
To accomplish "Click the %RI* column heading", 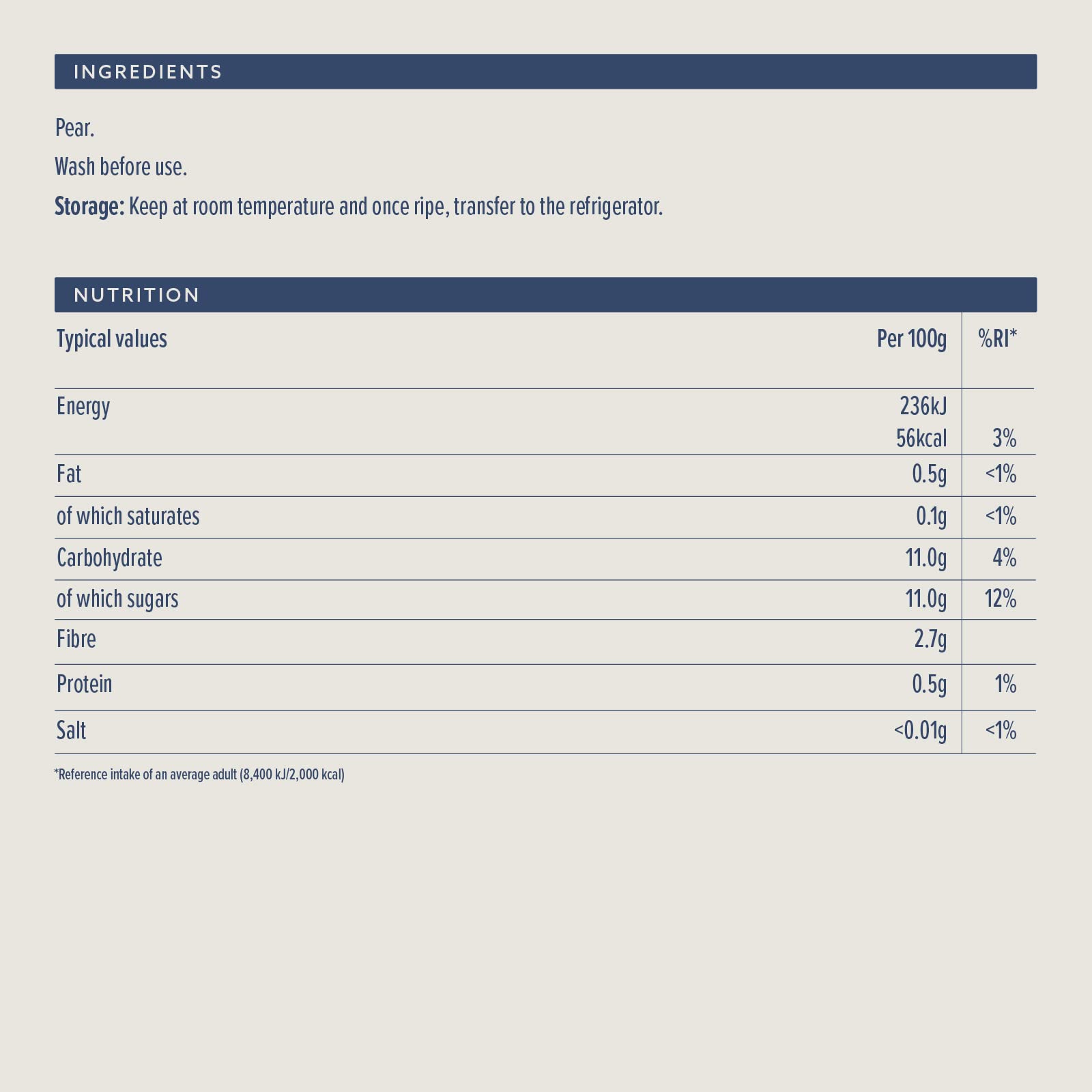I will [x=997, y=339].
